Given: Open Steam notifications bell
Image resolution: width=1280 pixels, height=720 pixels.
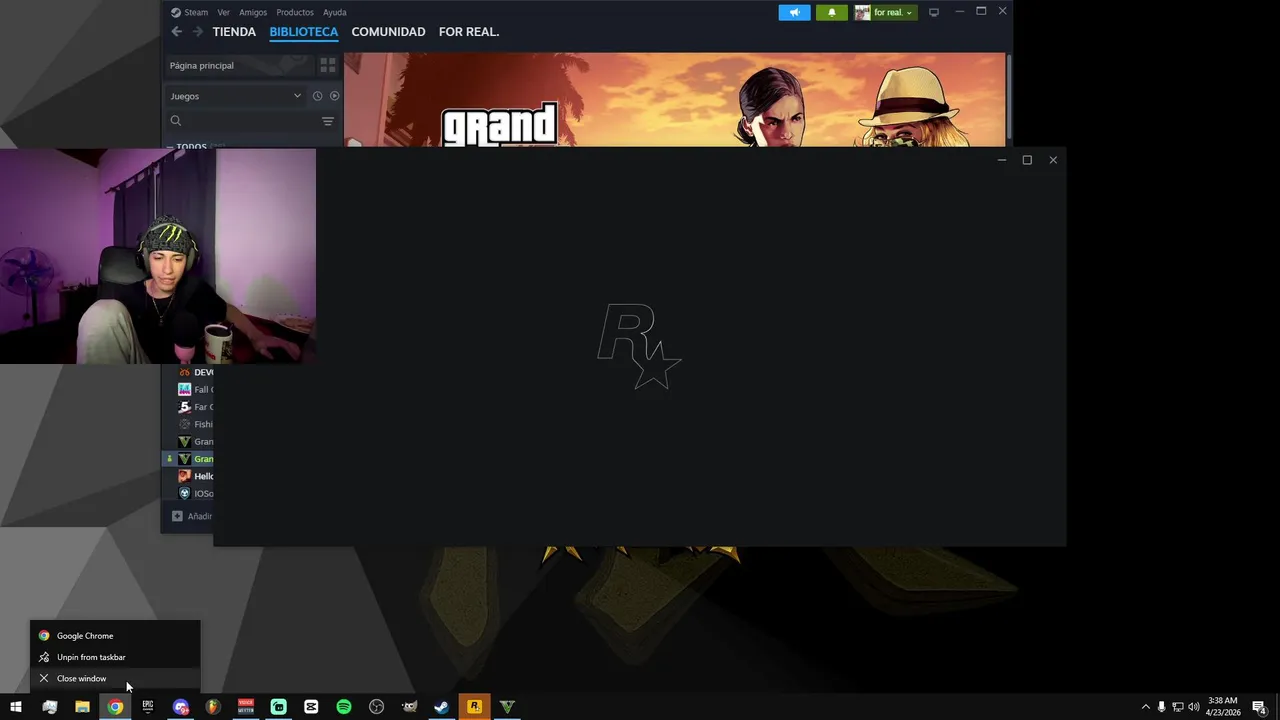Looking at the screenshot, I should pos(831,12).
